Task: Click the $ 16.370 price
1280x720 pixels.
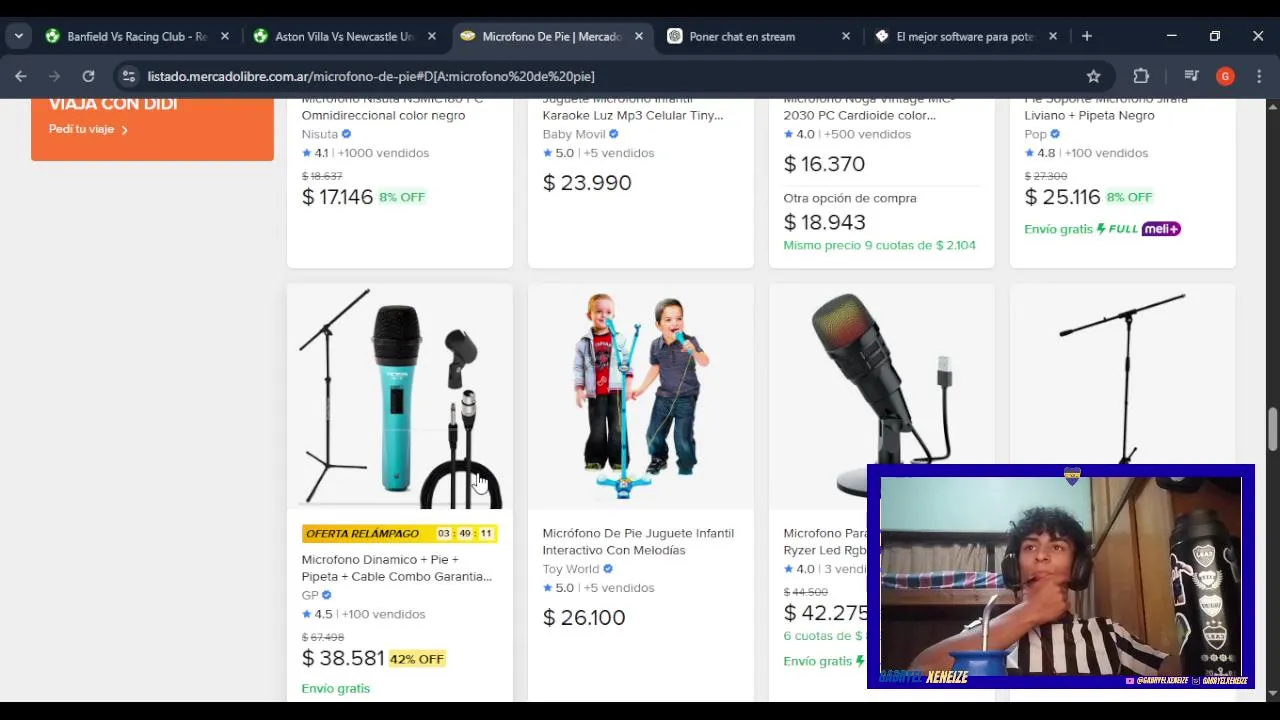Action: click(x=824, y=164)
